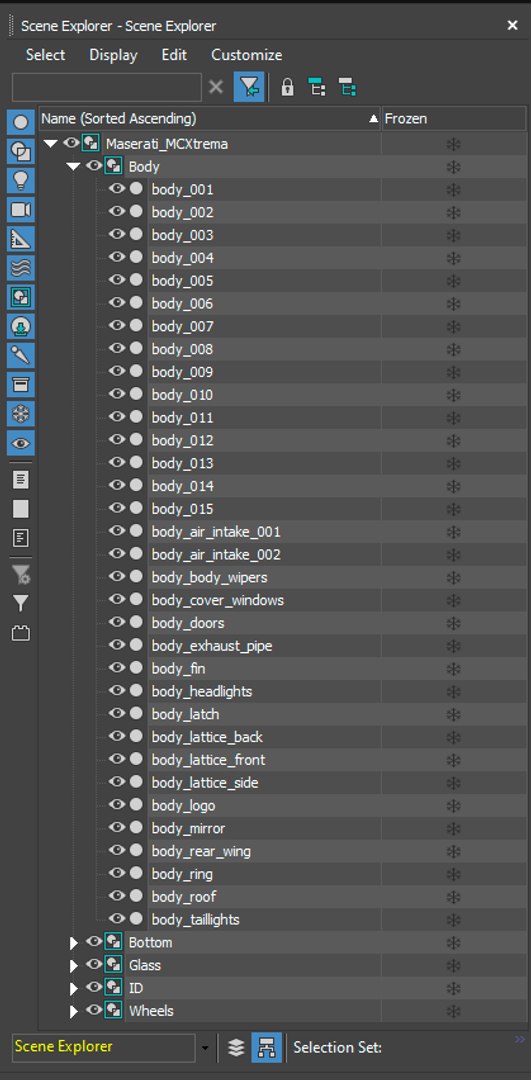The width and height of the screenshot is (531, 1080).
Task: Switch to Sort by Layer mode icon
Action: pyautogui.click(x=236, y=1048)
